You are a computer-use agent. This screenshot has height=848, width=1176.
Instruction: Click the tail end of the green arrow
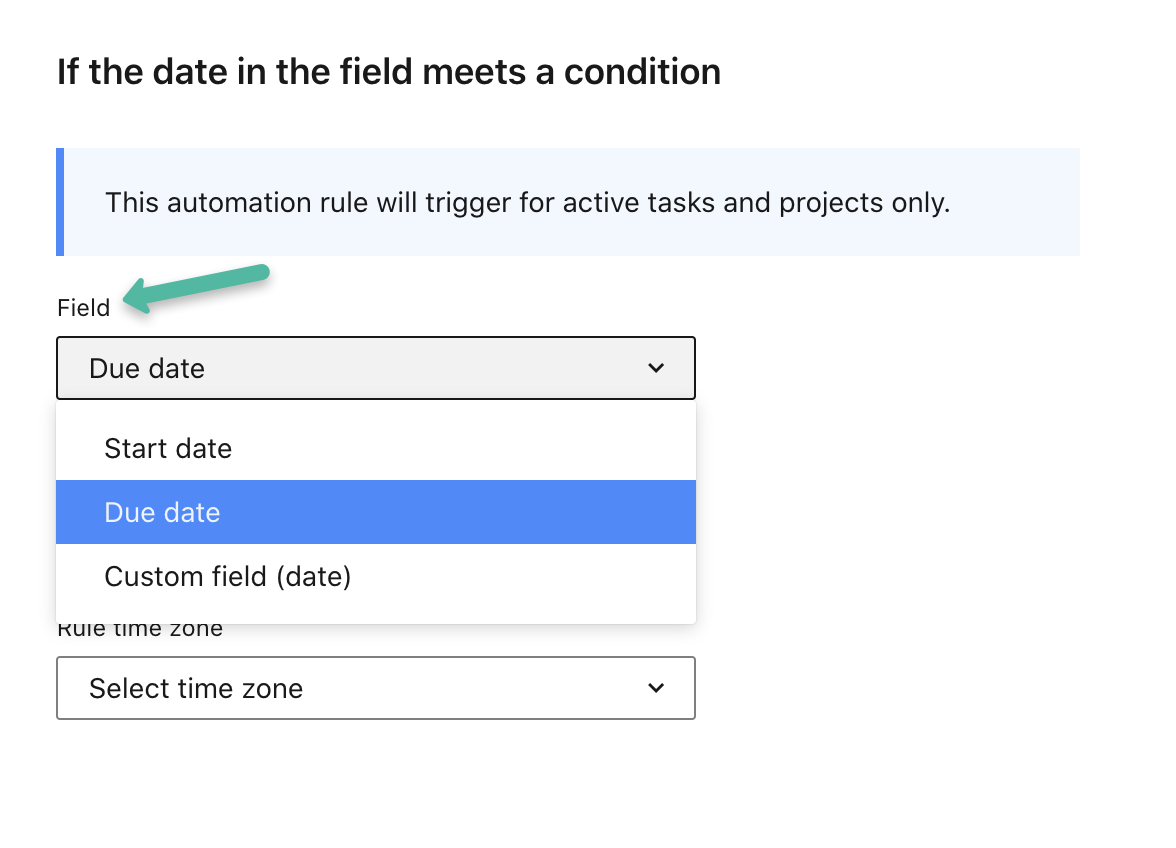click(x=260, y=272)
